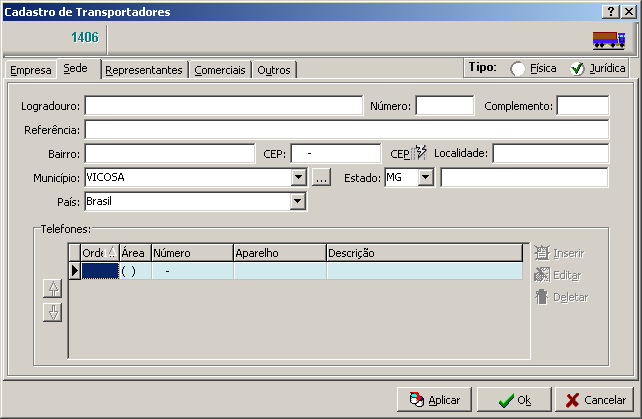The height and width of the screenshot is (419, 642).
Task: Open the title bar help button
Action: tap(610, 11)
